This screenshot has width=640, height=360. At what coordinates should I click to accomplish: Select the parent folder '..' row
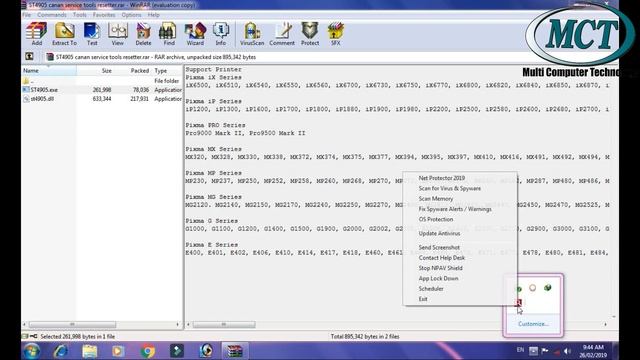pyautogui.click(x=102, y=81)
